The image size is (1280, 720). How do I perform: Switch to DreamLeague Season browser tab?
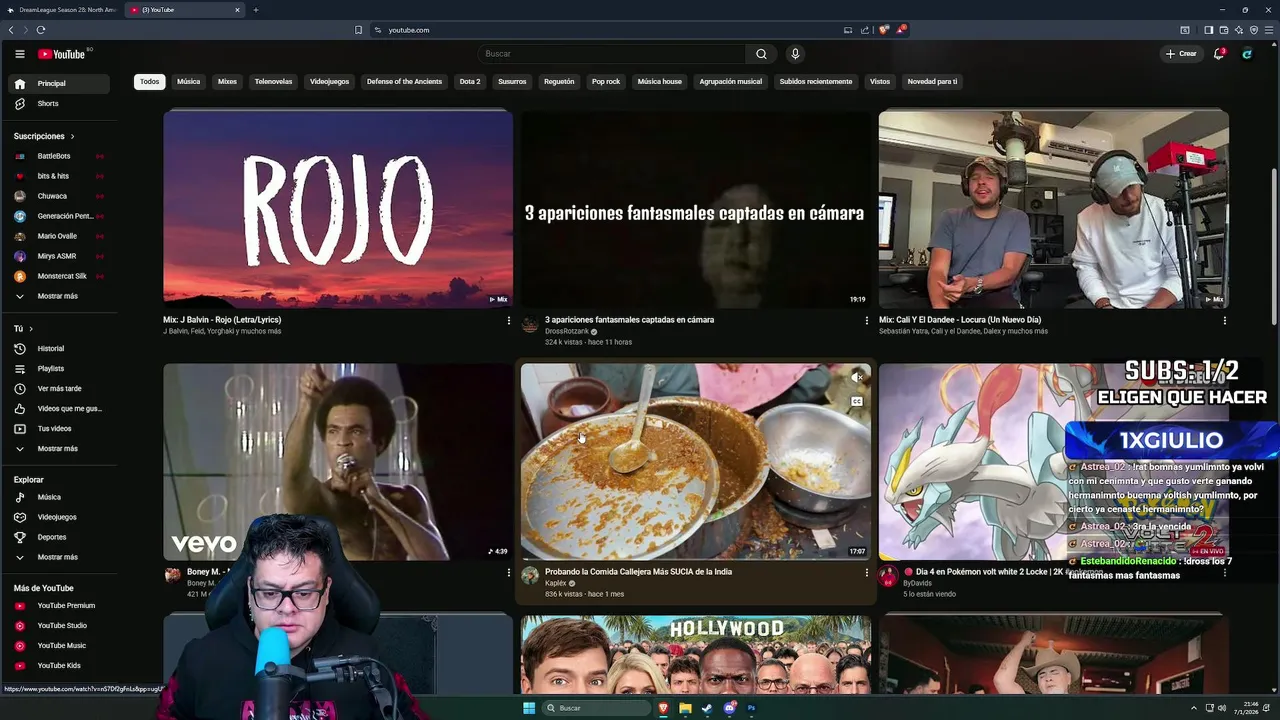tap(62, 10)
